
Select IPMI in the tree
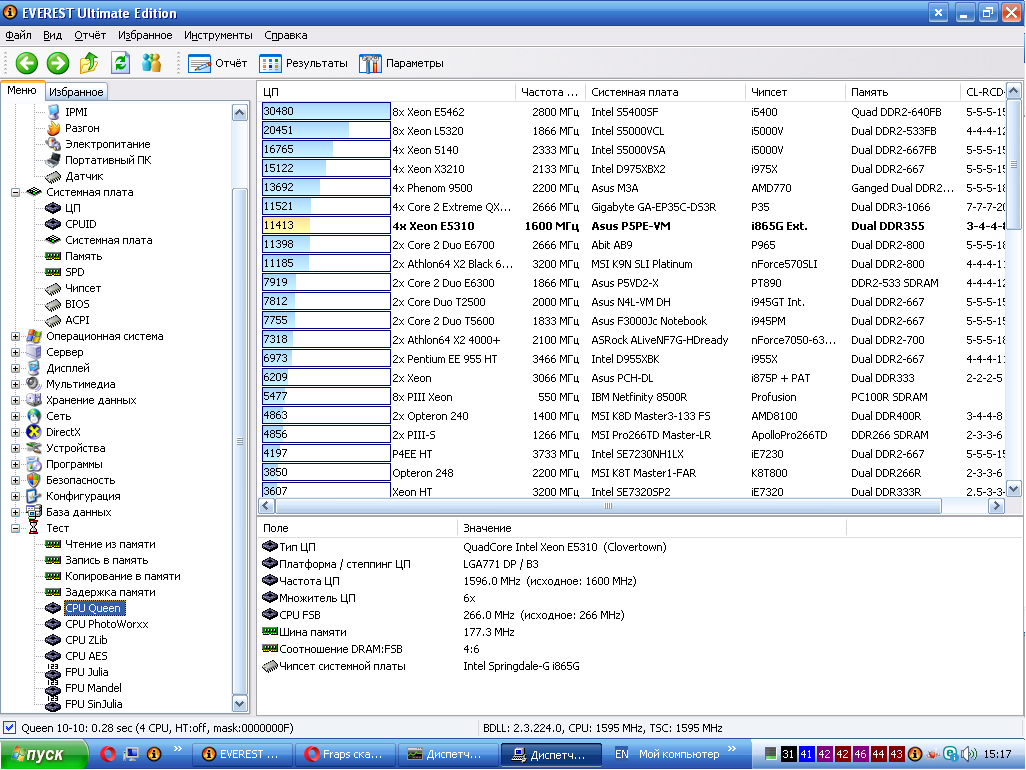[x=76, y=112]
